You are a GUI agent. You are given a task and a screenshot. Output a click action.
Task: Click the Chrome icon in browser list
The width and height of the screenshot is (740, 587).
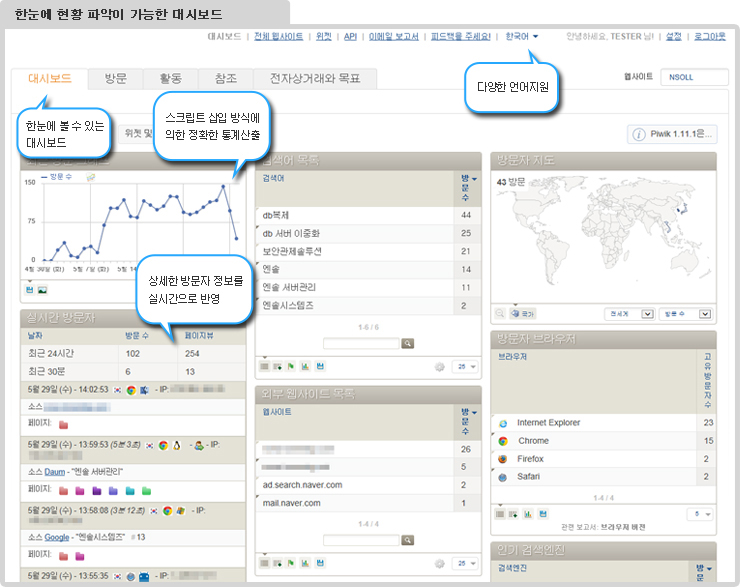click(503, 441)
